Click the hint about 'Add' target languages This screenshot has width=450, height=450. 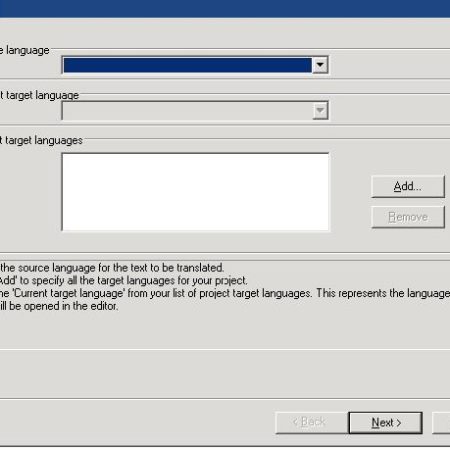click(123, 280)
